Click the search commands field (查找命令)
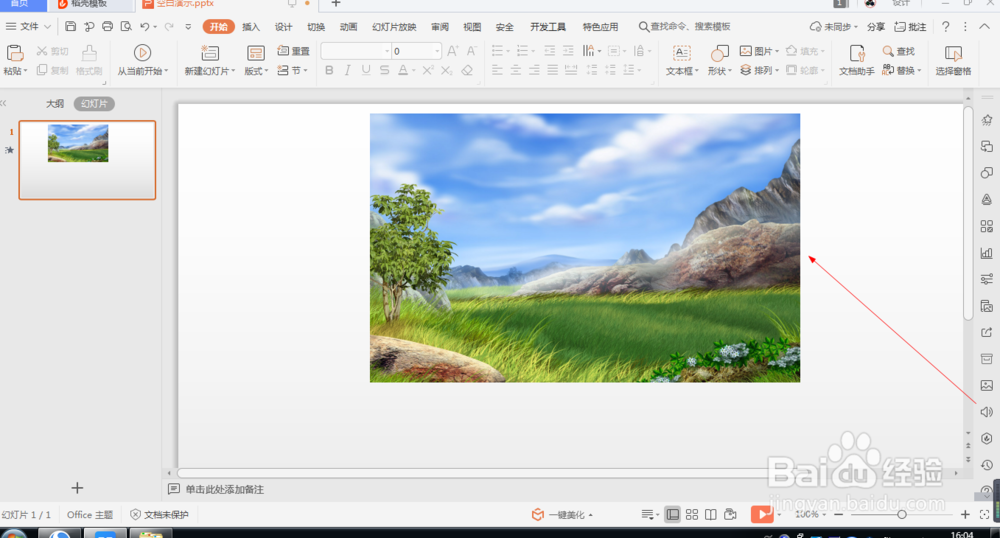 [x=684, y=27]
